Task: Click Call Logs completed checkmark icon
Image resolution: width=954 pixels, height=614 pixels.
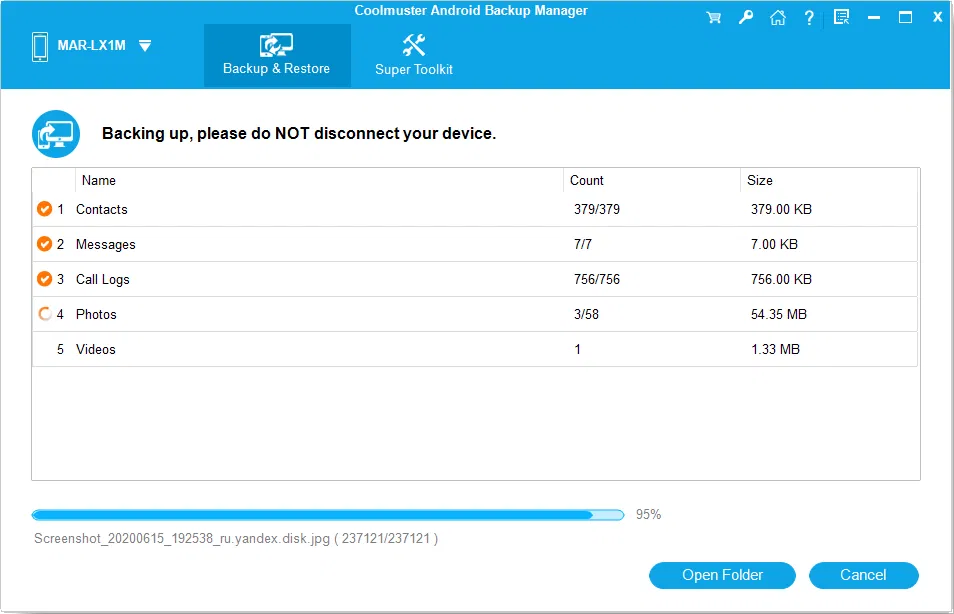Action: 44,279
